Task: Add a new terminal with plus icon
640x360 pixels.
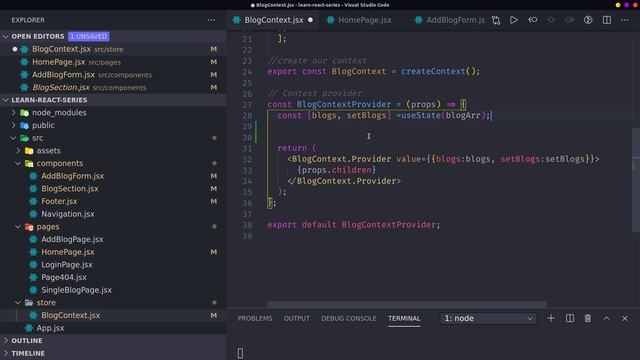Action: pos(551,318)
